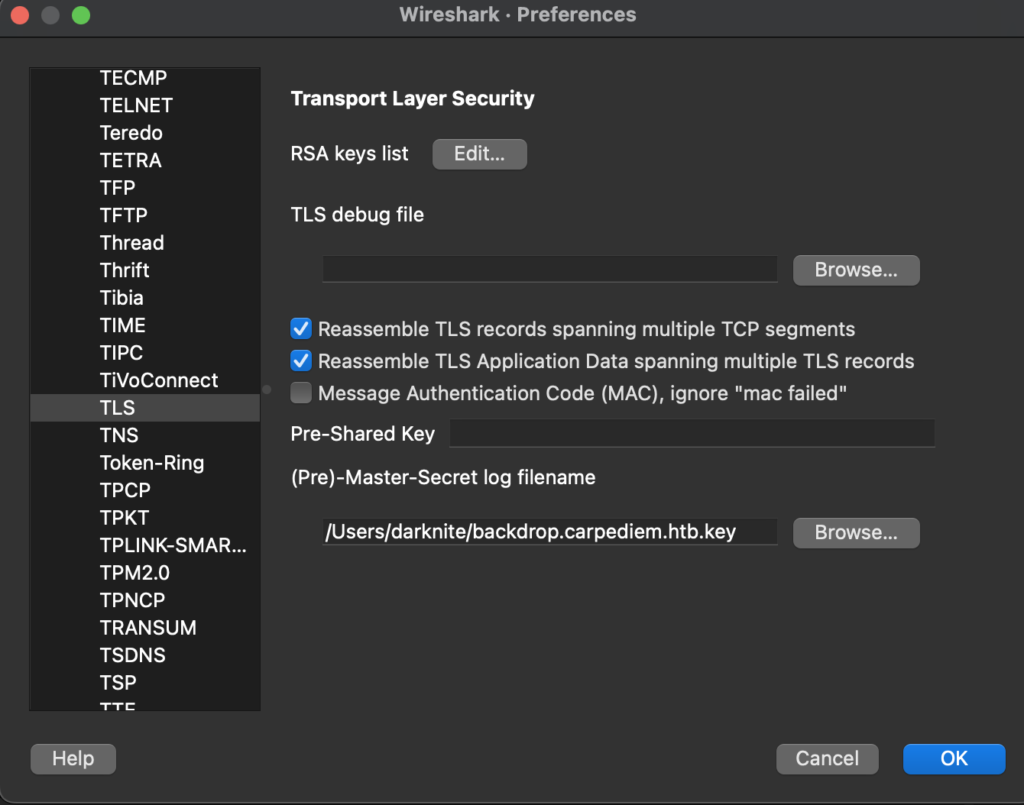This screenshot has height=805, width=1024.
Task: Pick Token-Ring from the protocol list
Action: (151, 463)
